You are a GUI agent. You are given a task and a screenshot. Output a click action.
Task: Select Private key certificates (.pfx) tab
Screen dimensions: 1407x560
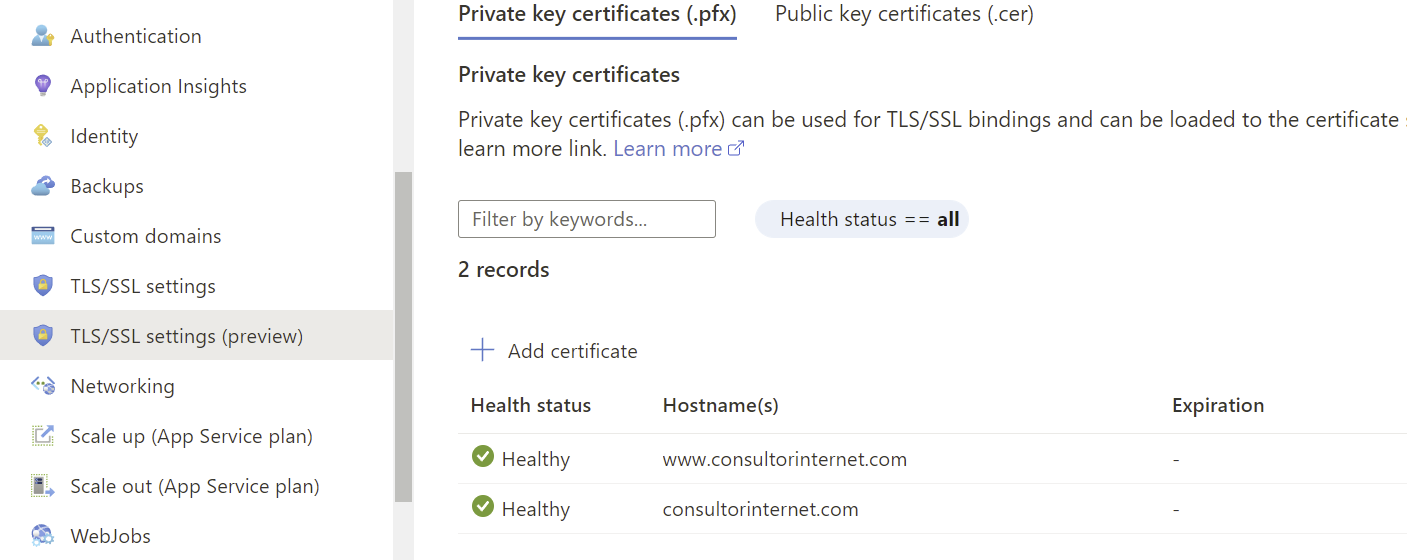click(x=597, y=14)
